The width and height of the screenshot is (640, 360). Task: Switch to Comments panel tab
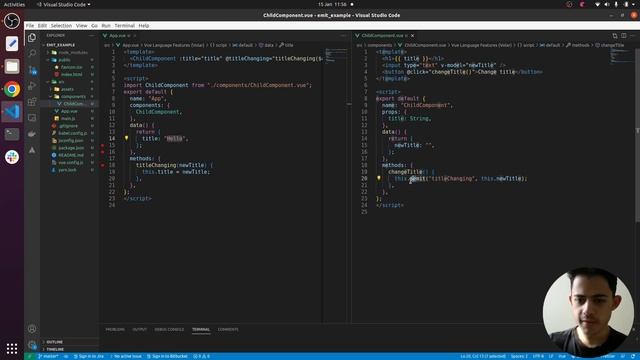pyautogui.click(x=228, y=329)
